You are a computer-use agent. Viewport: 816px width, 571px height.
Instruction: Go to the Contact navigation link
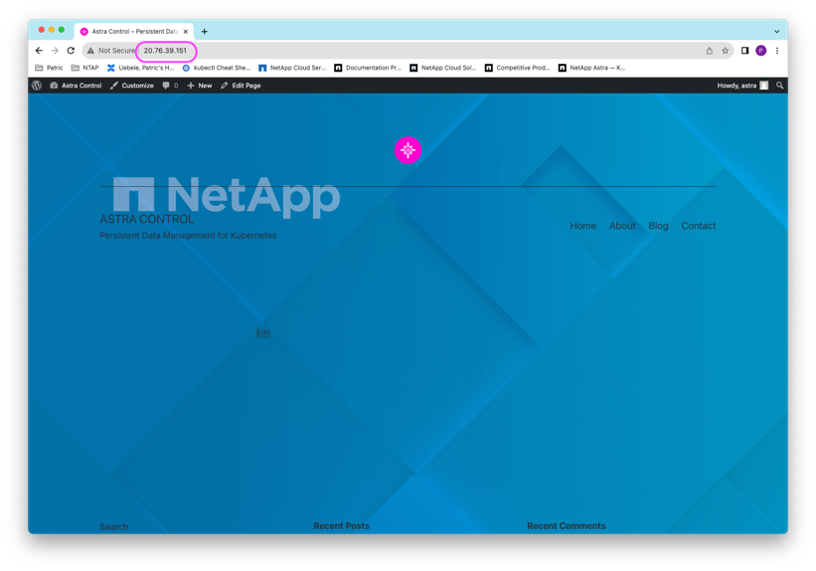(699, 226)
